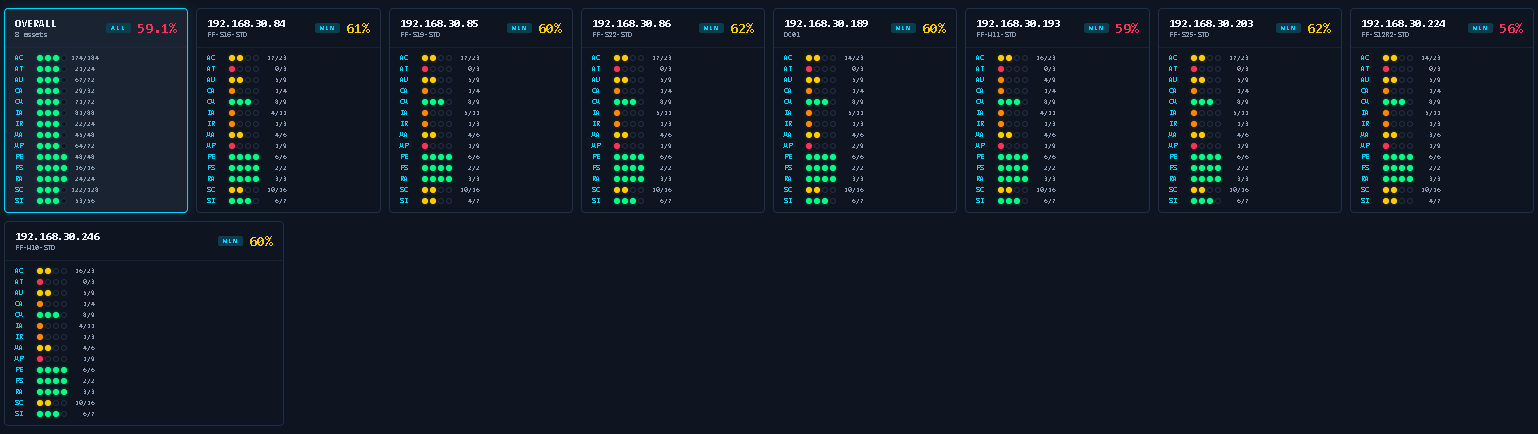
Task: Click WIN badge on 192.168.30.85 card
Action: click(519, 29)
